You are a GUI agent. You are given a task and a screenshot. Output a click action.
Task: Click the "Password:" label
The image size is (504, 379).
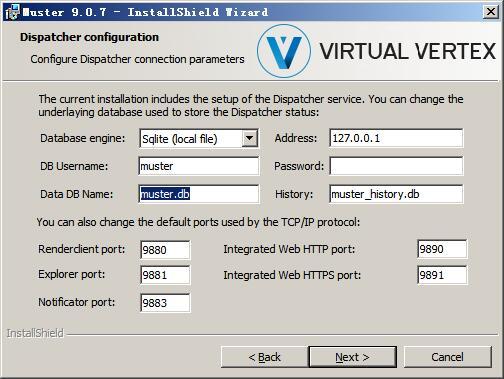pos(299,166)
